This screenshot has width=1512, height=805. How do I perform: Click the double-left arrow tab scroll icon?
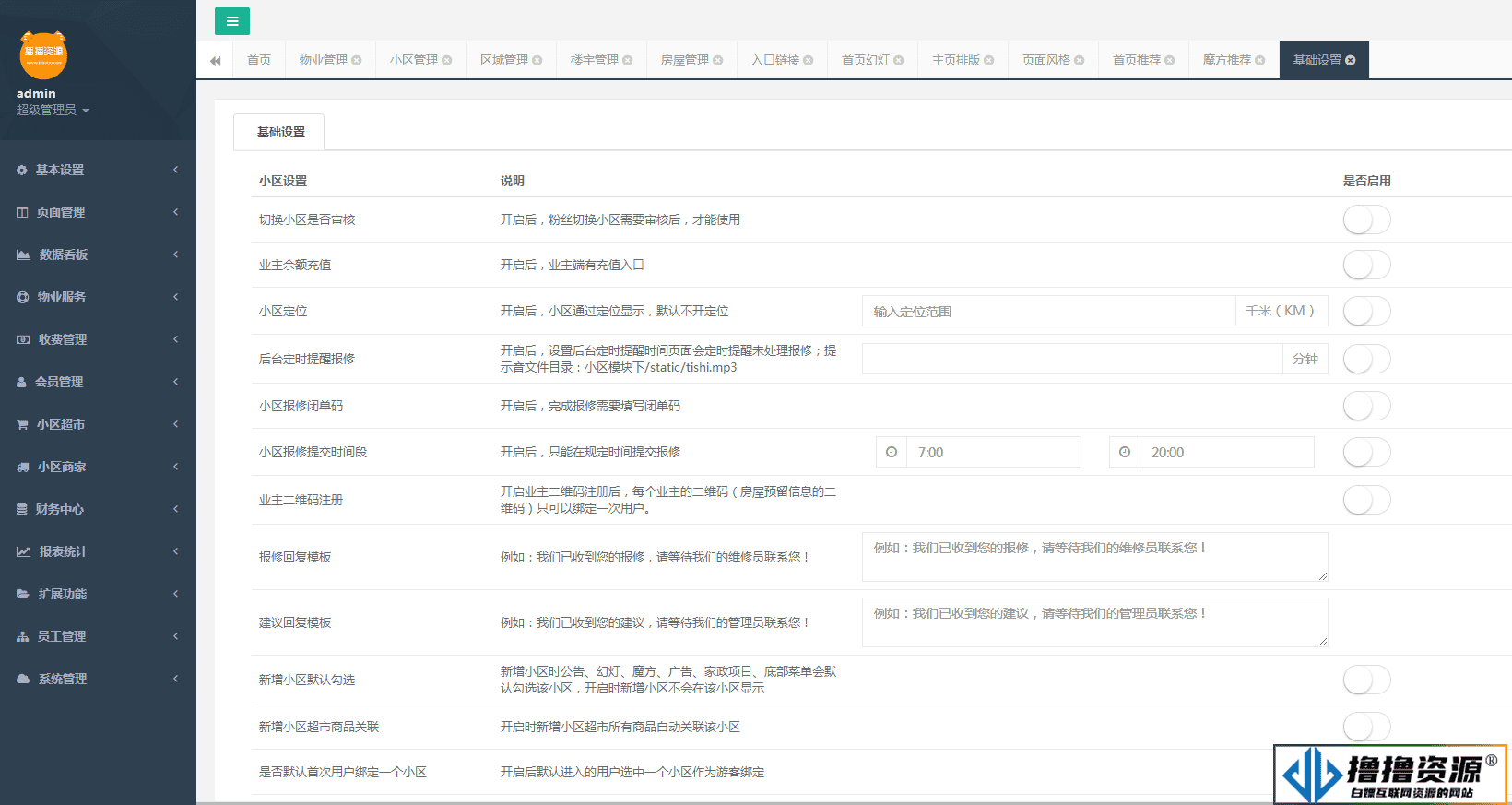pos(216,61)
